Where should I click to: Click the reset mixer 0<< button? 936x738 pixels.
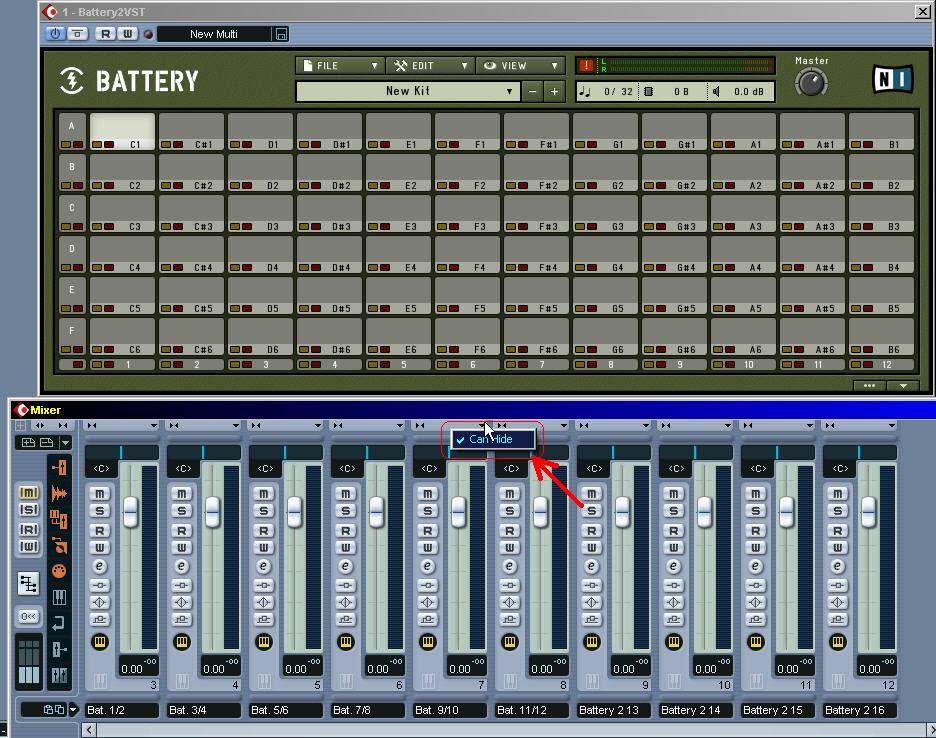[28, 616]
